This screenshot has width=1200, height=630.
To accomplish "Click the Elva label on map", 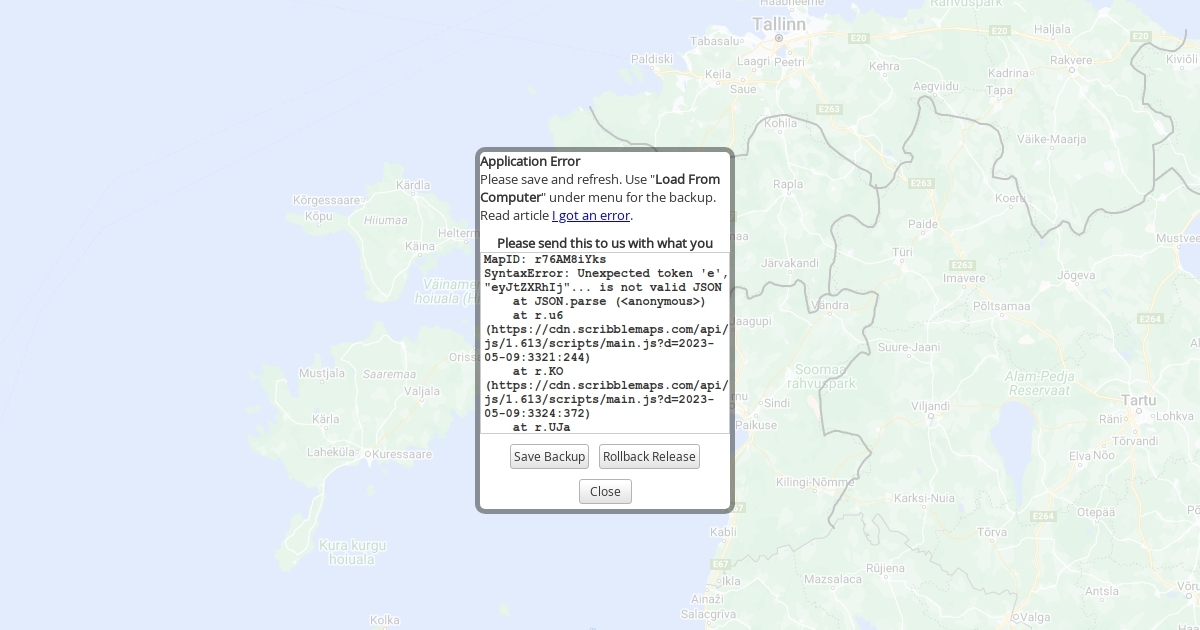I will [1079, 455].
